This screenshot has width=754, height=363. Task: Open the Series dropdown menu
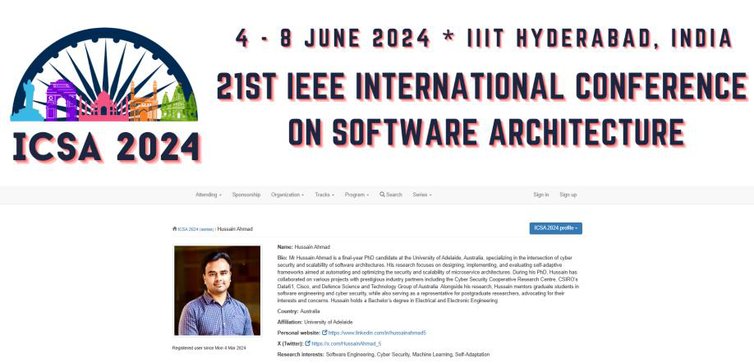(422, 195)
